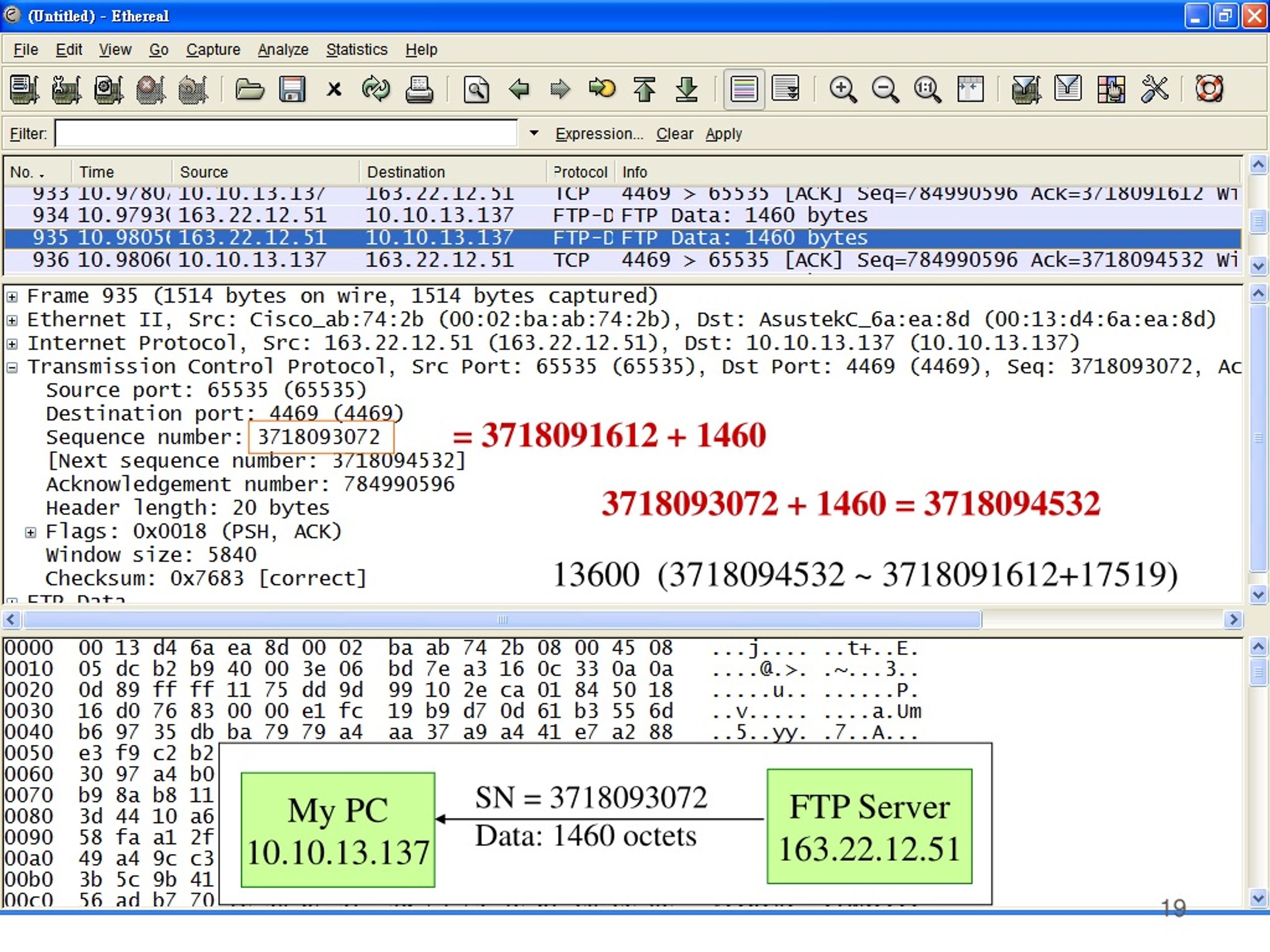Open the File menu
The height and width of the screenshot is (952, 1270).
pos(26,50)
